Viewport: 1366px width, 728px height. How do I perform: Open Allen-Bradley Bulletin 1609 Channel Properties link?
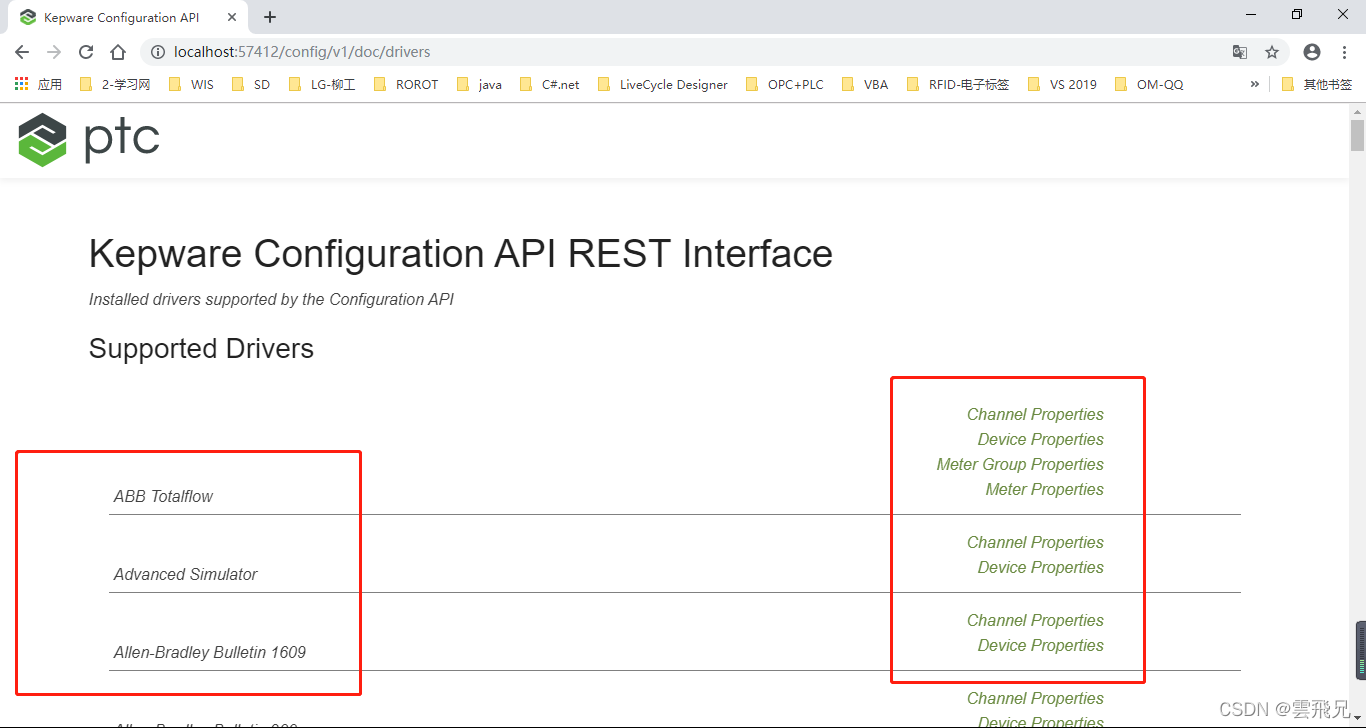click(x=1035, y=620)
